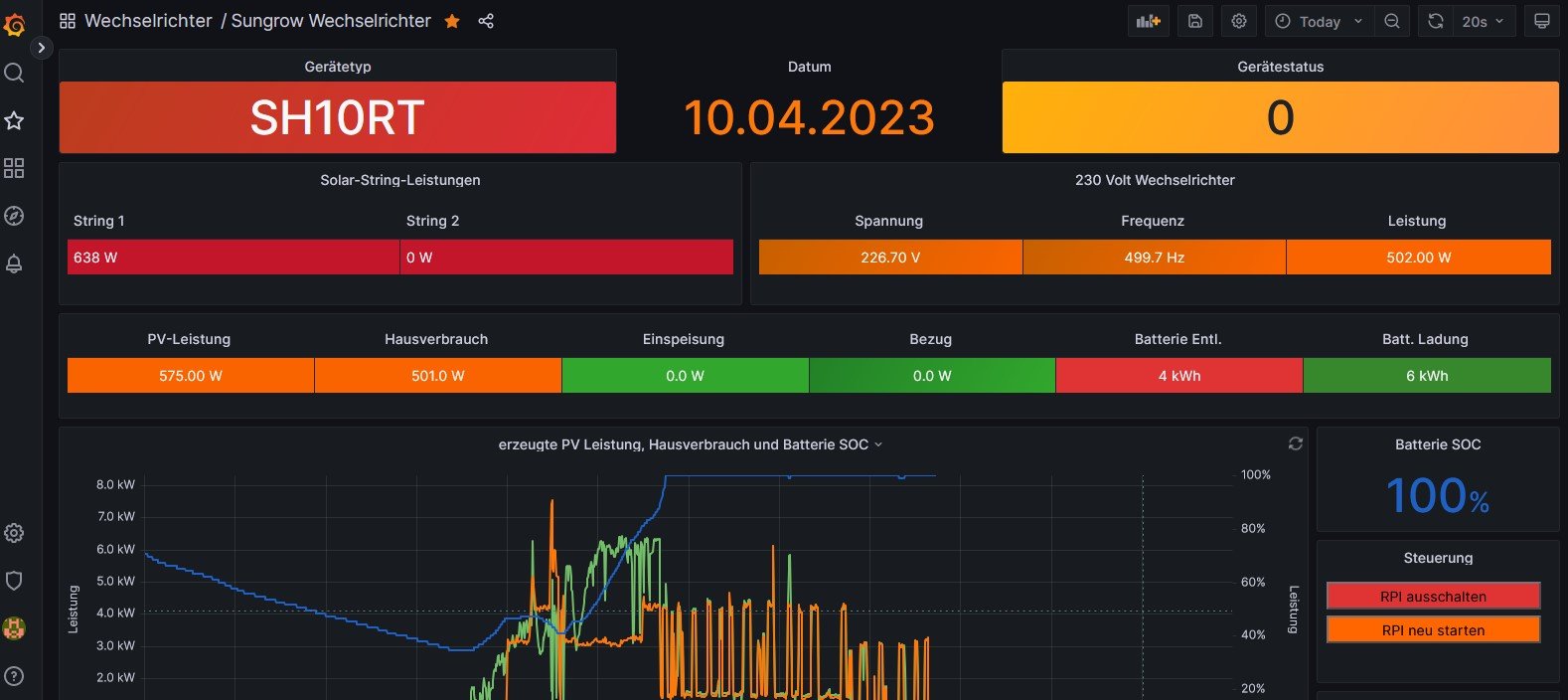The height and width of the screenshot is (700, 1568).
Task: Share dashboard via share icon
Action: point(486,21)
